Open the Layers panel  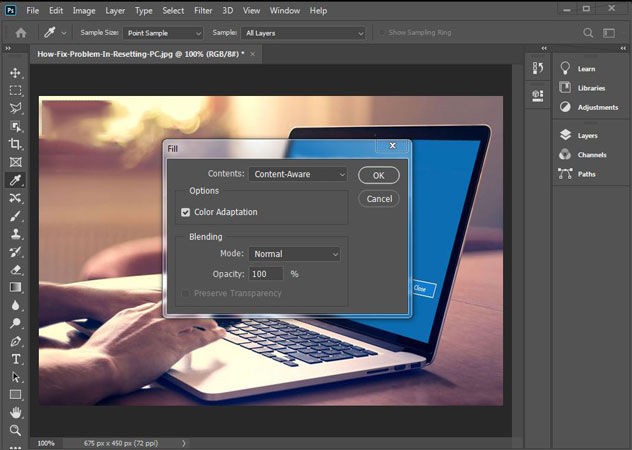tap(586, 135)
